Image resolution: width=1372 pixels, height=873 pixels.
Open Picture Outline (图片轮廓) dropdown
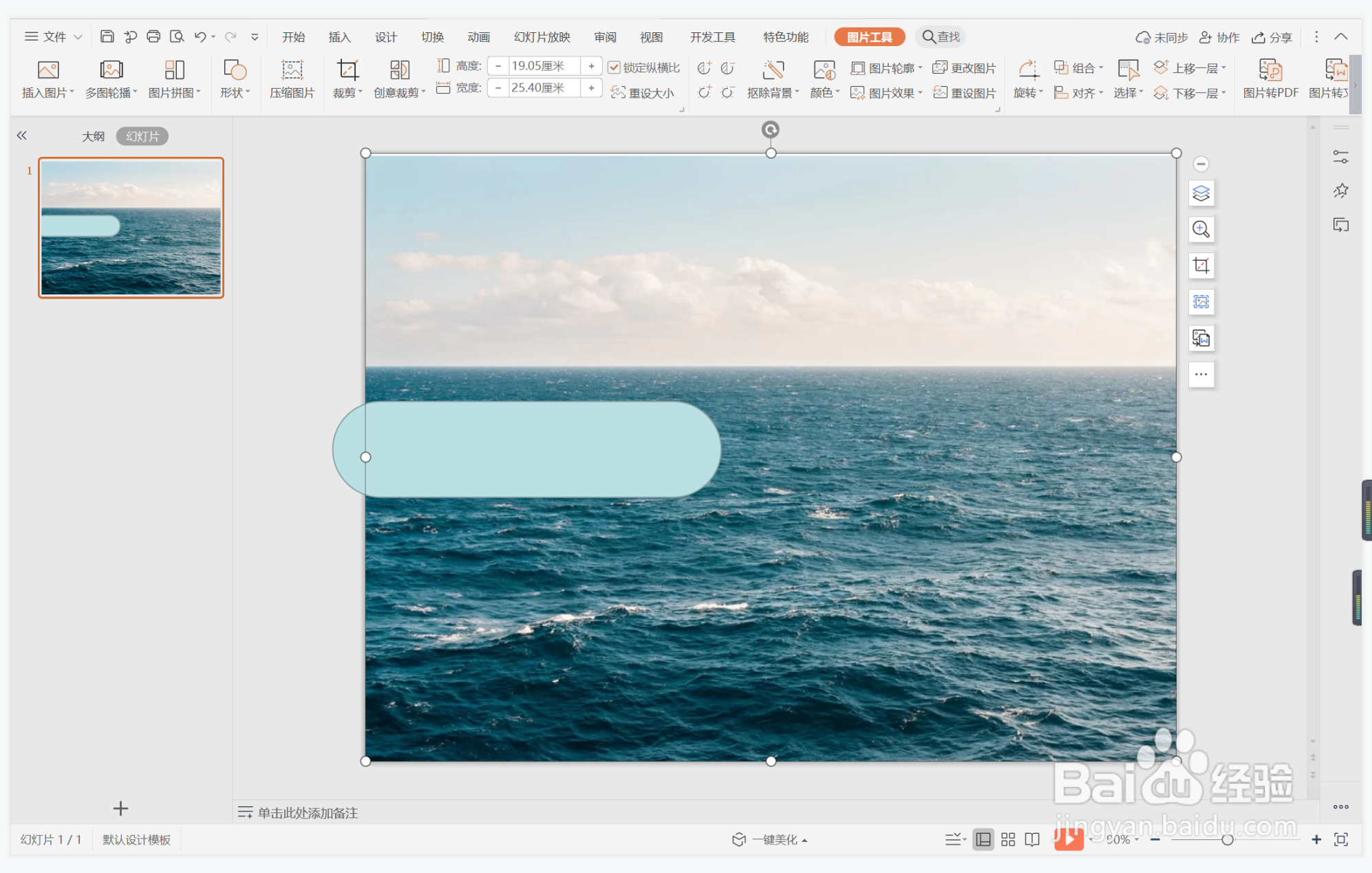pyautogui.click(x=887, y=67)
